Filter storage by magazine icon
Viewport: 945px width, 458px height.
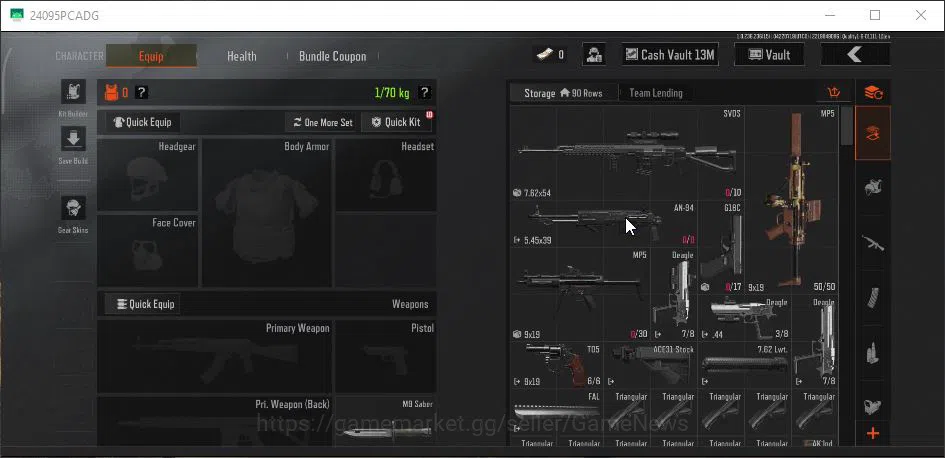tap(873, 298)
